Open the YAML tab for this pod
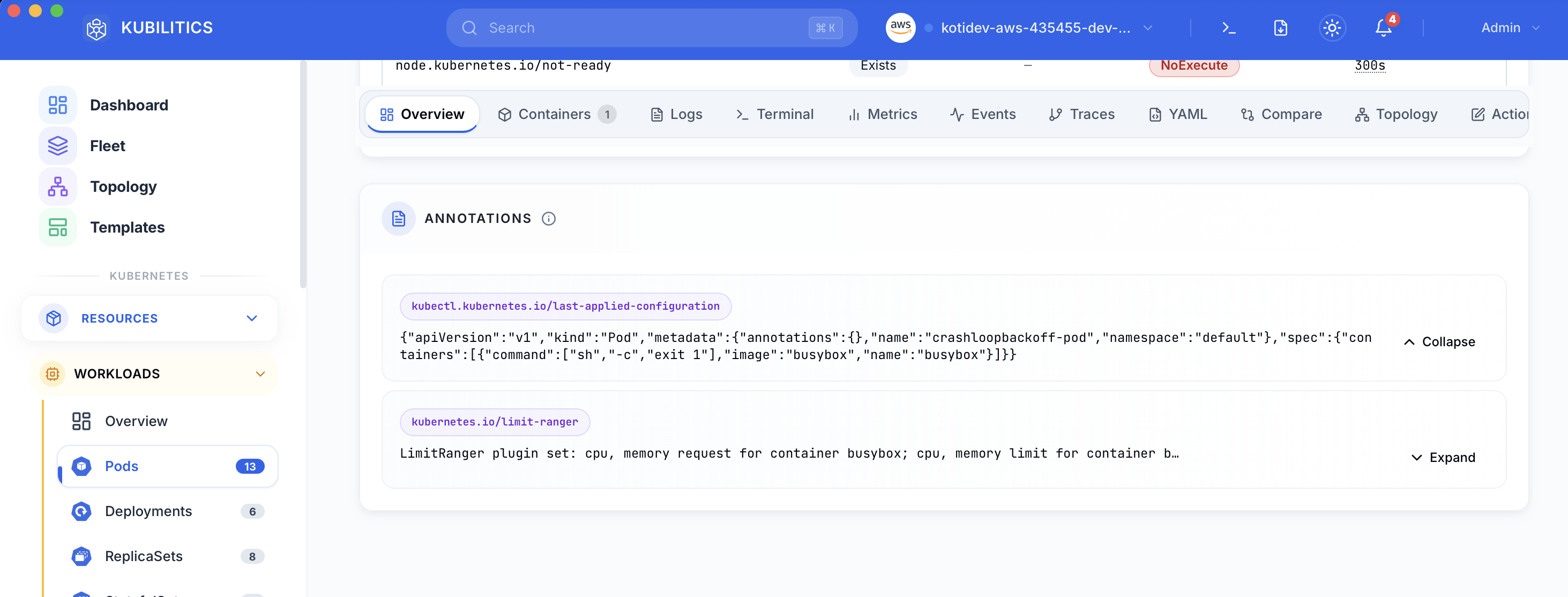1568x597 pixels. pos(1178,114)
